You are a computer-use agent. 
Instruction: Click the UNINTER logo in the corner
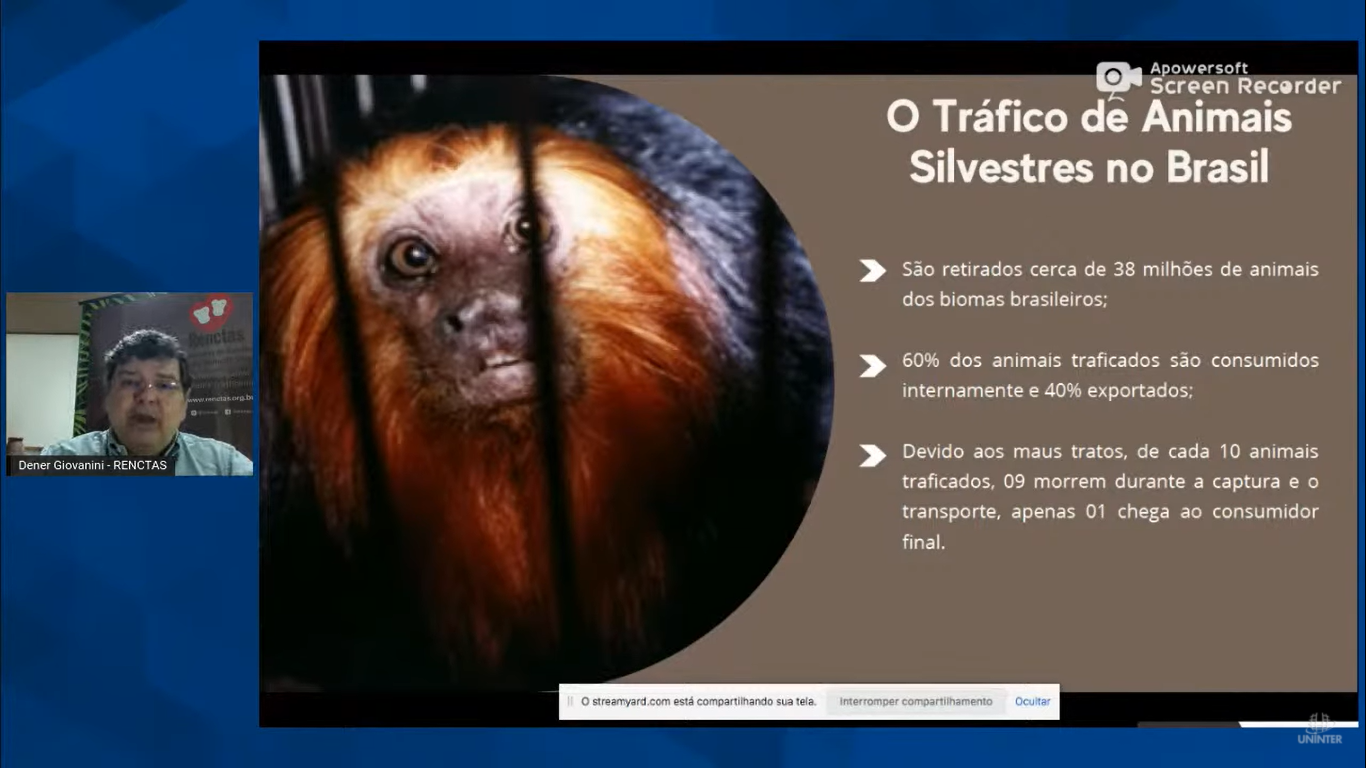(1319, 729)
